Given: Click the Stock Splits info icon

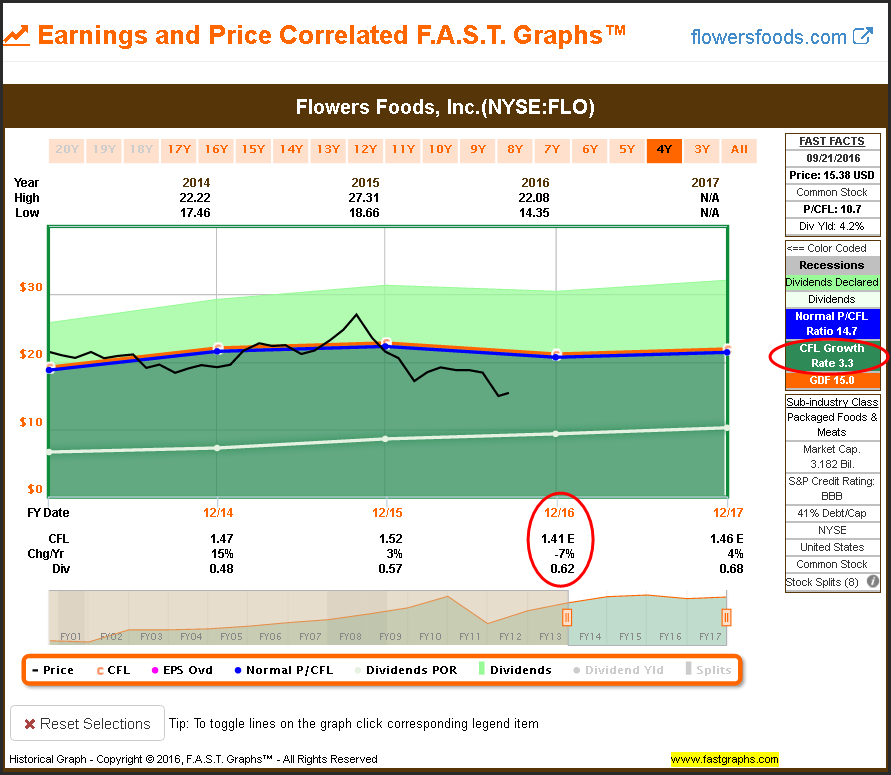Looking at the screenshot, I should click(872, 581).
